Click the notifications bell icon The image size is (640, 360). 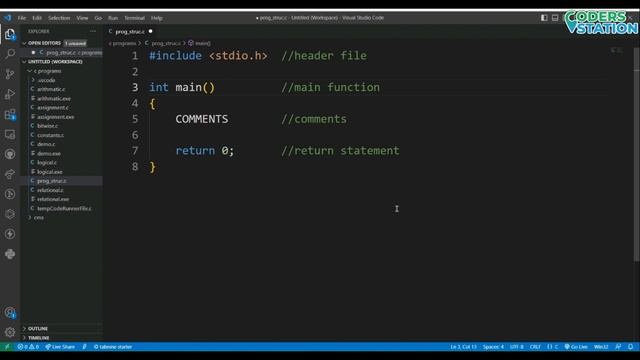pyautogui.click(x=631, y=347)
